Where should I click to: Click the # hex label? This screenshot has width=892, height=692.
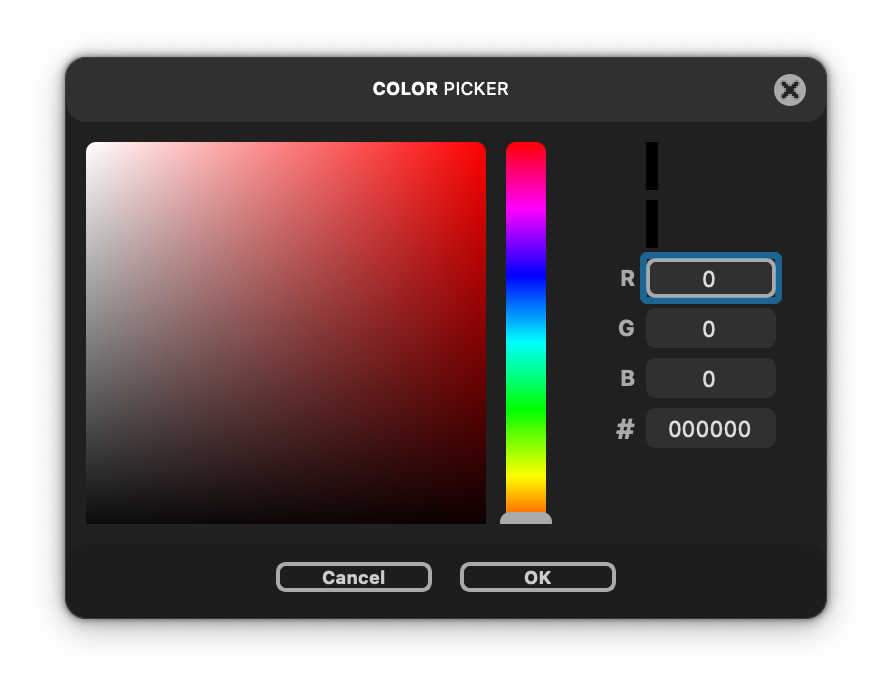(x=625, y=429)
